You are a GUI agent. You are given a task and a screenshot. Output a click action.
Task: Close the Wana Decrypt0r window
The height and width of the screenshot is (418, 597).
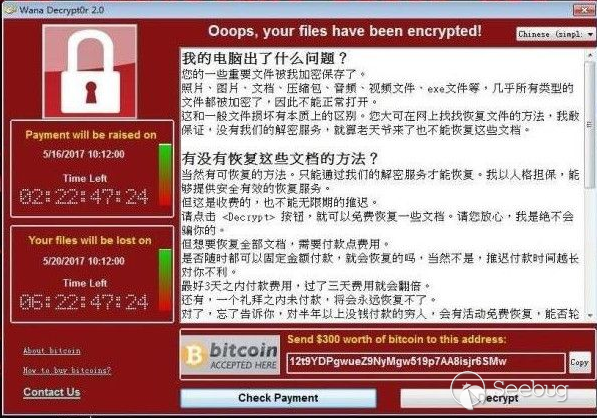584,10
